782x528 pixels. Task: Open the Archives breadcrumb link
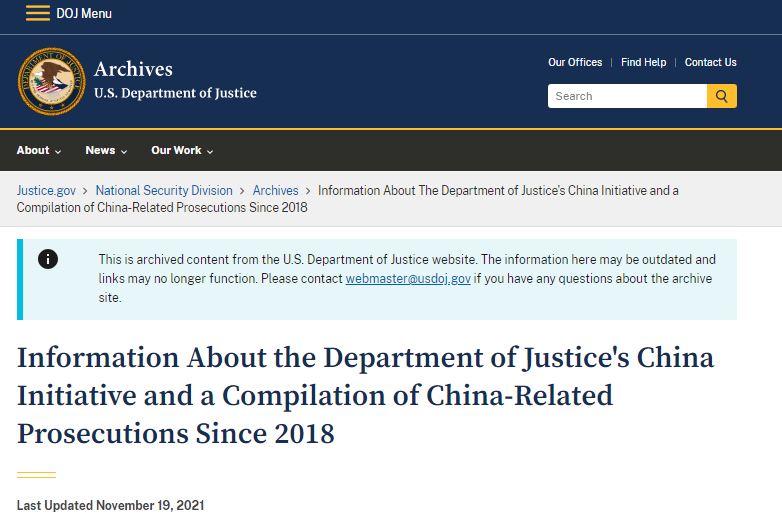point(275,191)
